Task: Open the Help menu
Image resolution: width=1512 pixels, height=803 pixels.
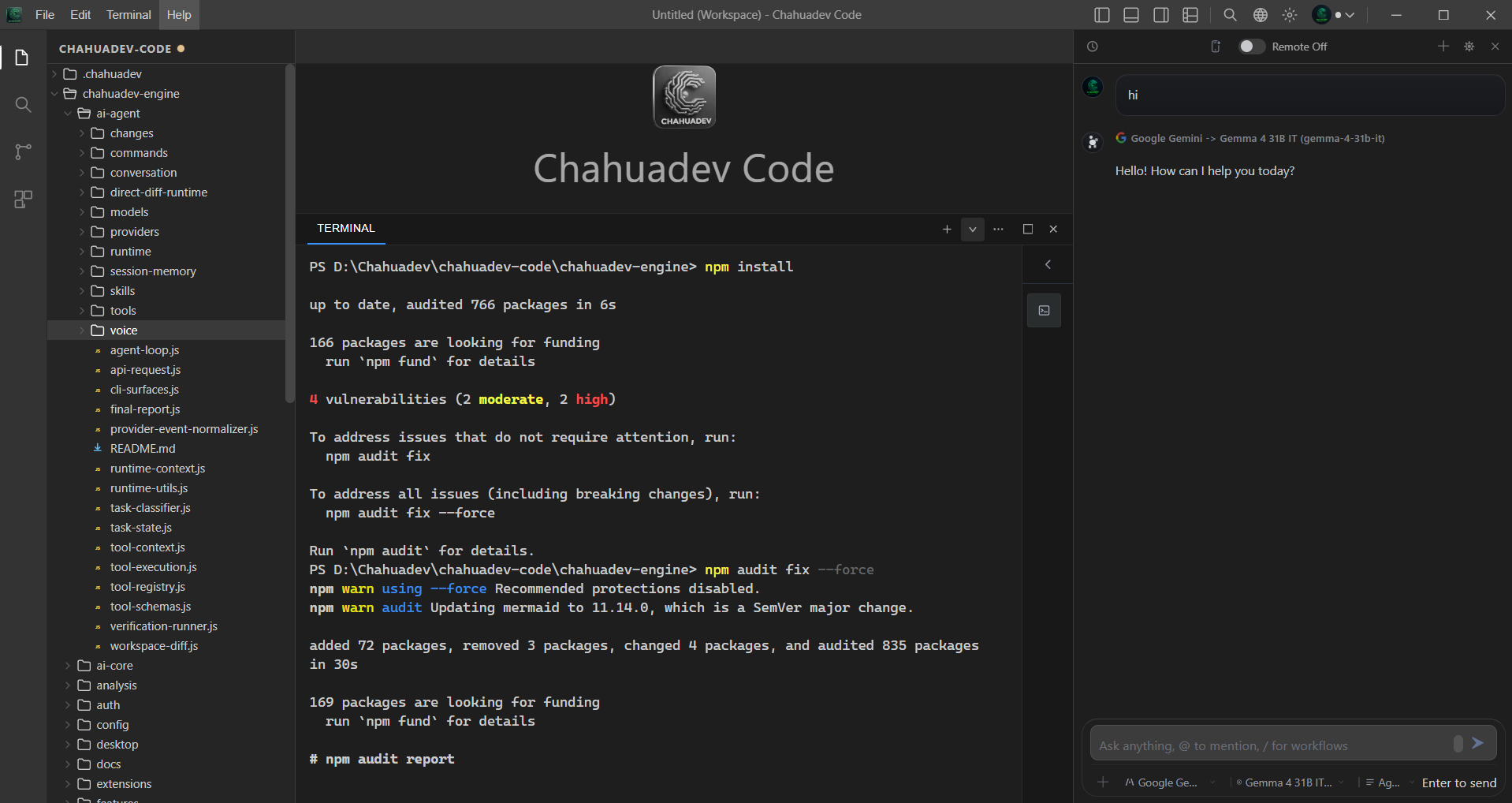Action: pos(179,15)
